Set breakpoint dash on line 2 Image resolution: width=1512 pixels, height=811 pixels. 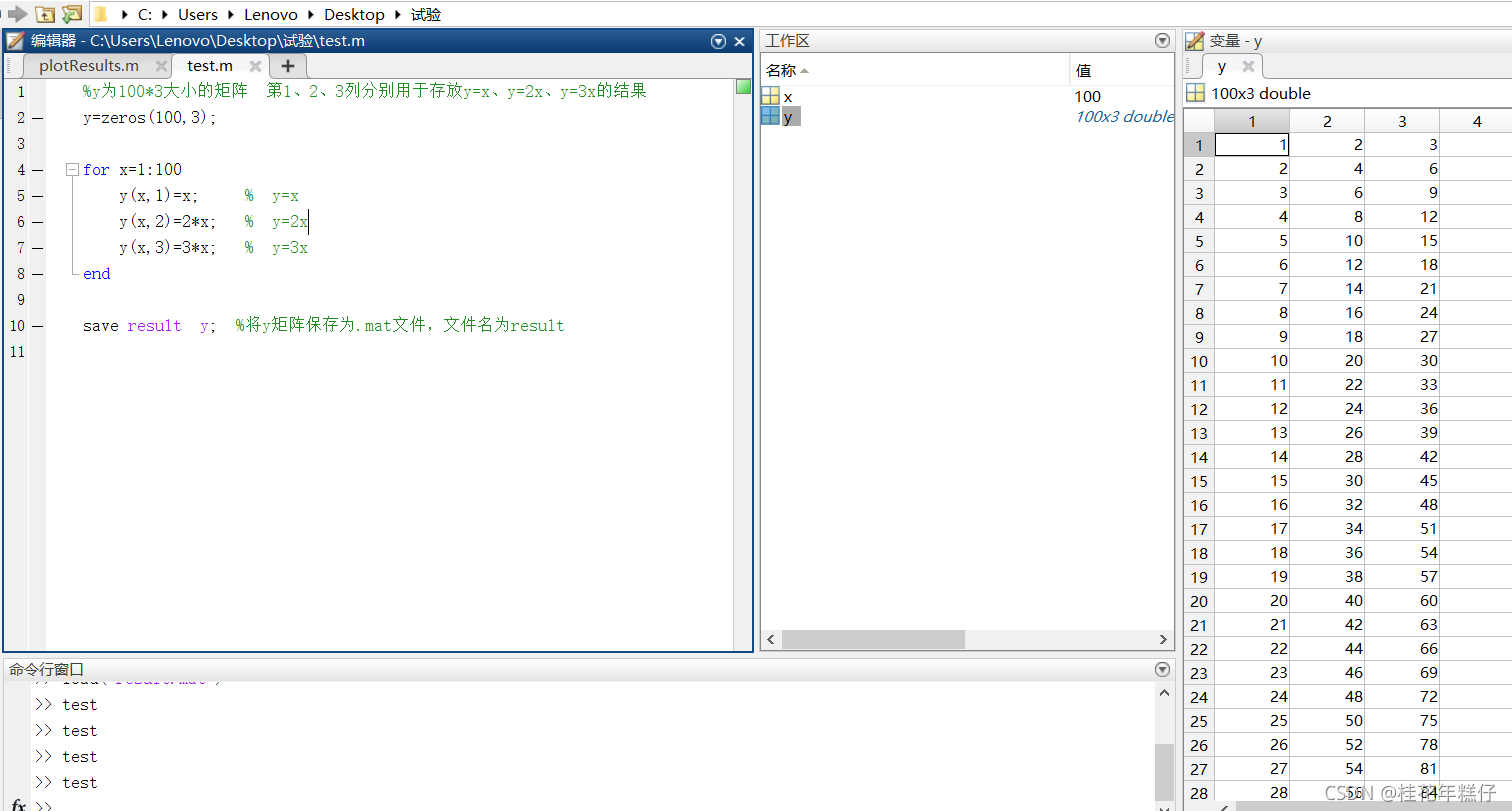(37, 117)
